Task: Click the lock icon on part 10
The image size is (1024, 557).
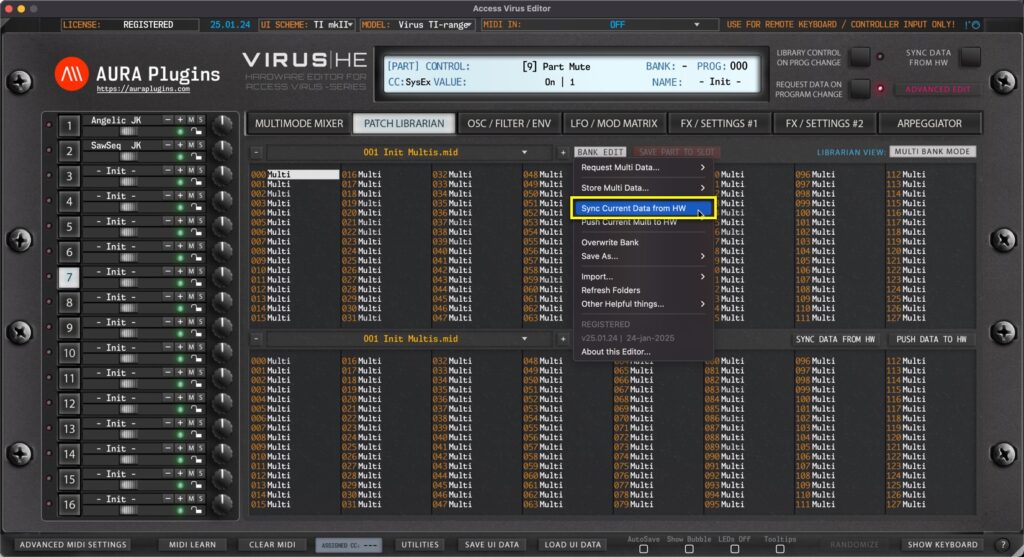Action: (196, 360)
